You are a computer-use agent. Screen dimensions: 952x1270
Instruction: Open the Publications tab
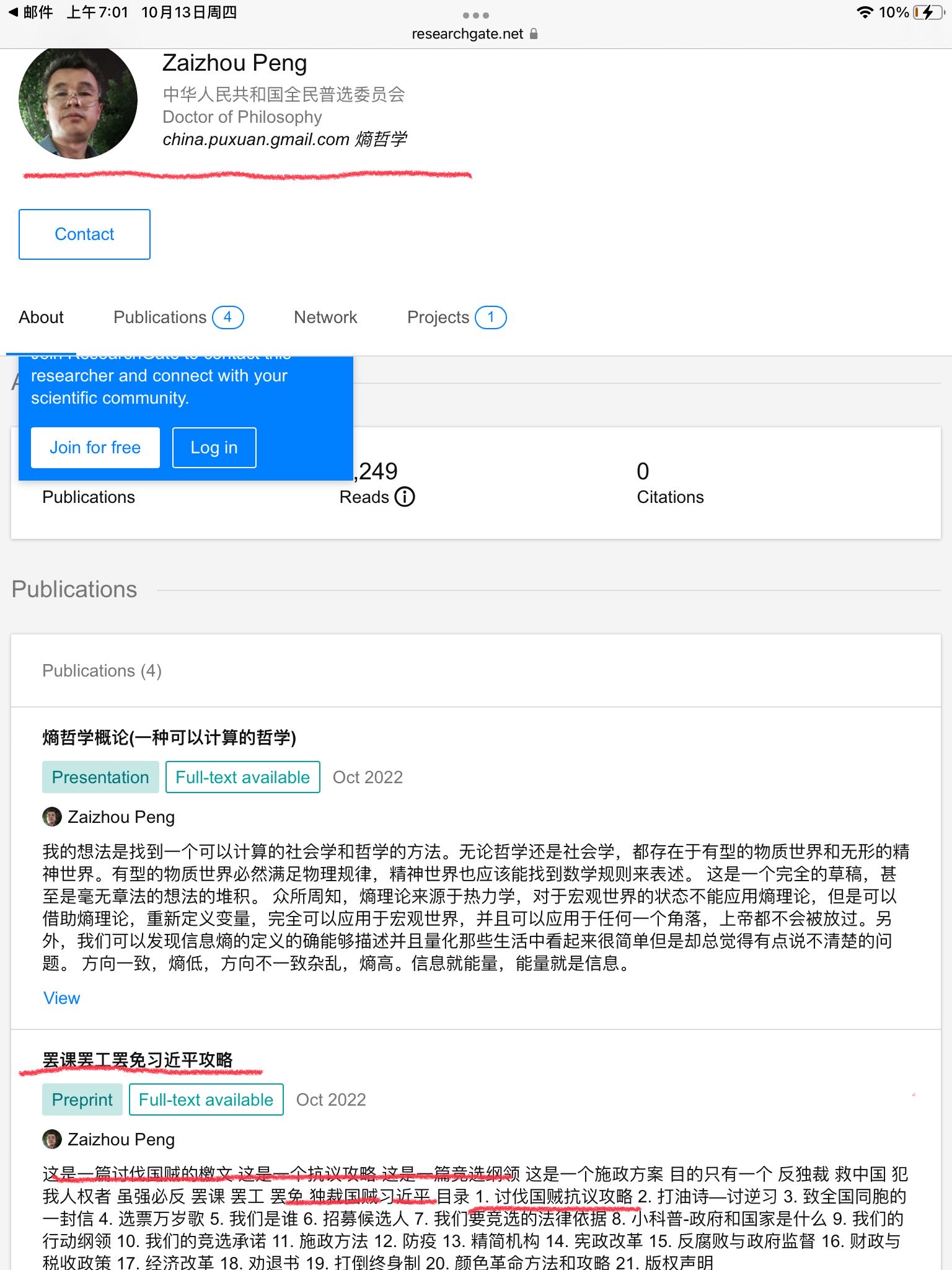coord(178,317)
